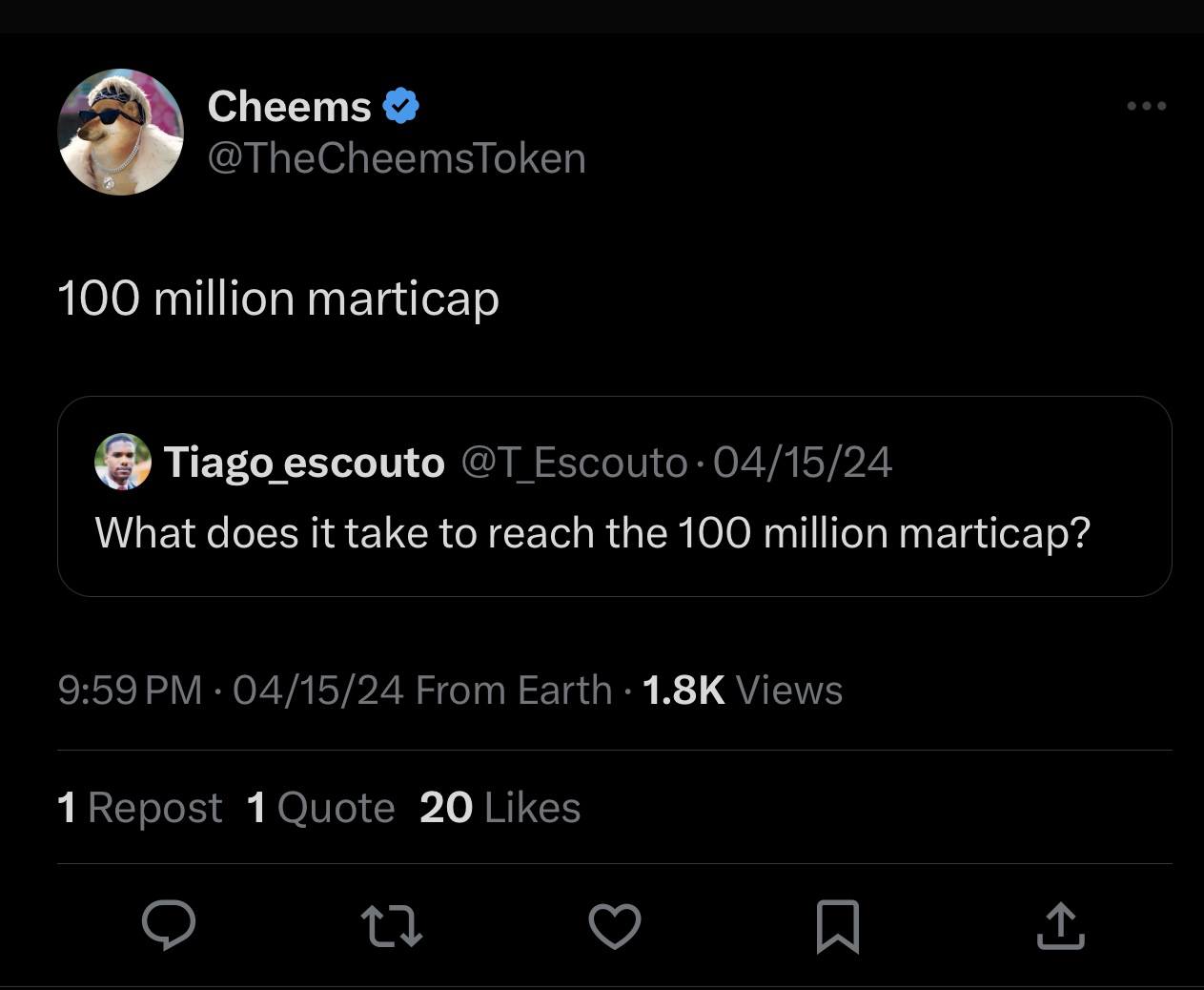
Task: See who left the 20 Likes
Action: 499,807
